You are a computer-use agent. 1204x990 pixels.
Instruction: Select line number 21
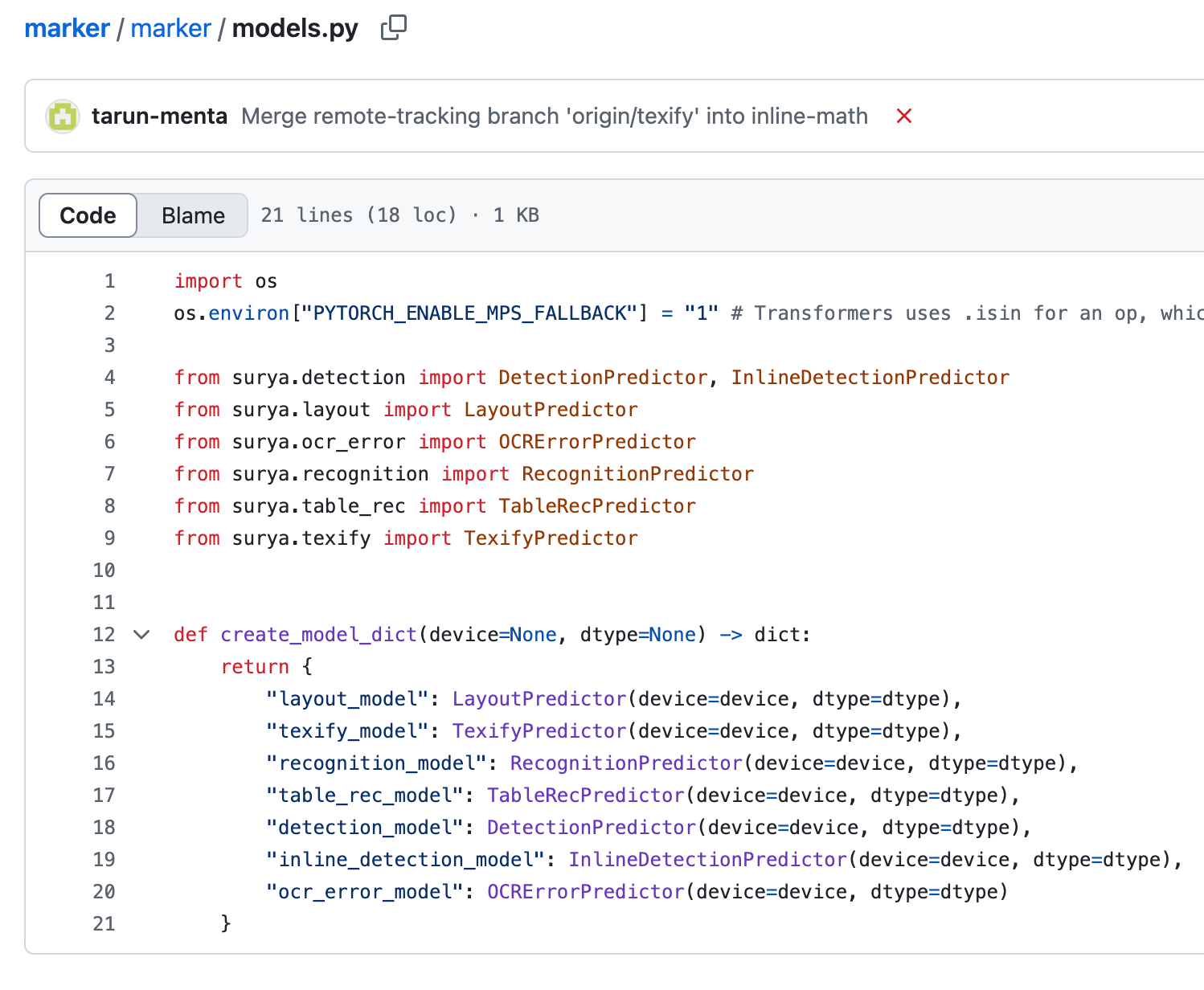tap(104, 924)
